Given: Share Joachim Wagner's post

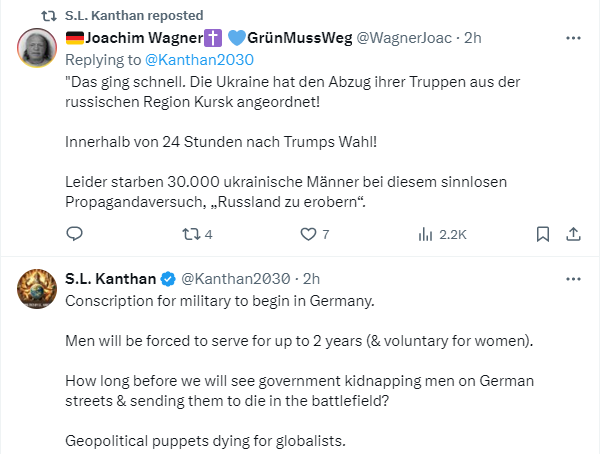Looking at the screenshot, I should pyautogui.click(x=573, y=235).
